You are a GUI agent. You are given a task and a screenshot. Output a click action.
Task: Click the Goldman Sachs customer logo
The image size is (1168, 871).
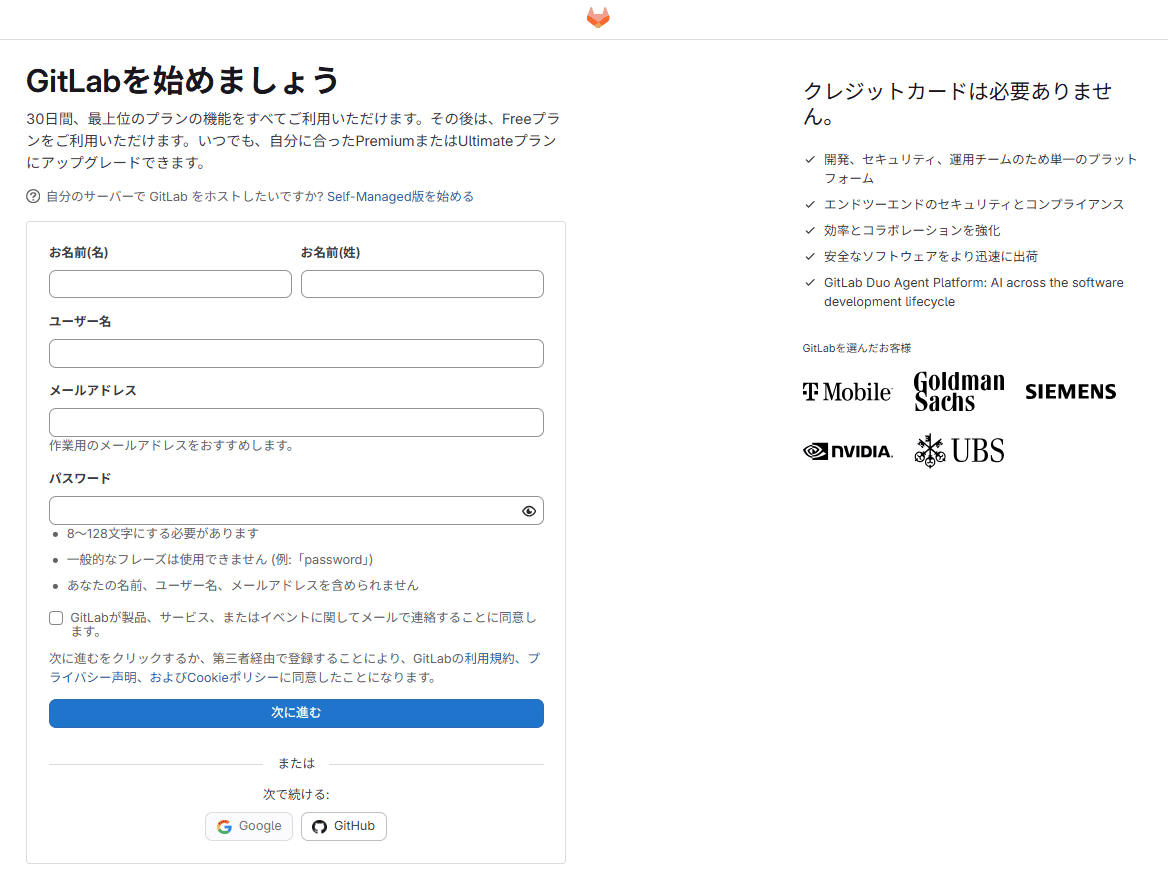point(957,391)
